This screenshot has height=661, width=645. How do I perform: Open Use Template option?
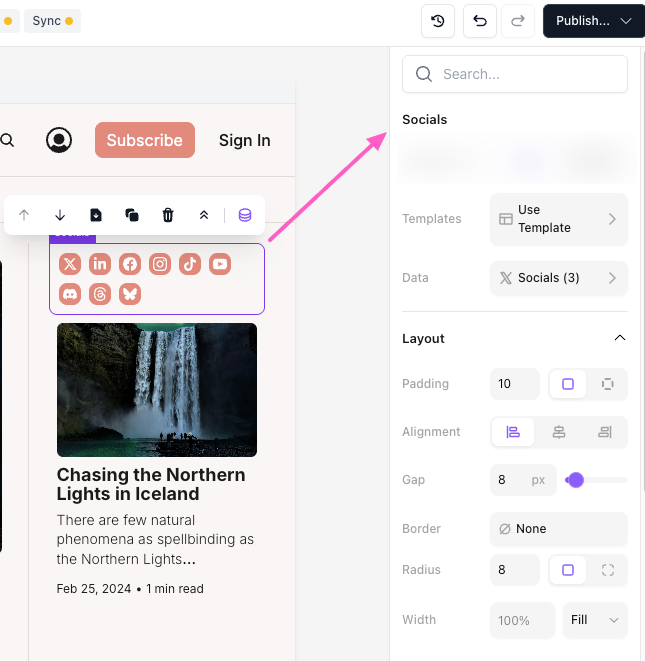559,219
